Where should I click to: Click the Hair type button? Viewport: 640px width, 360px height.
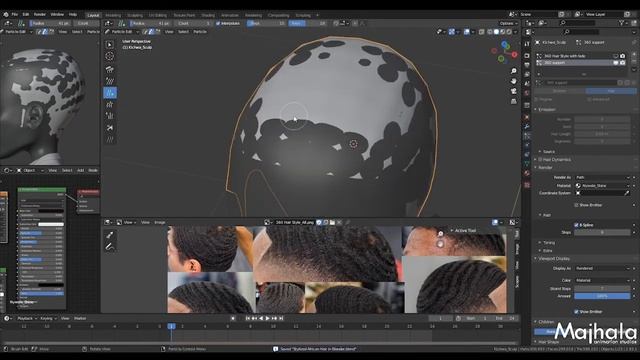coord(611,91)
